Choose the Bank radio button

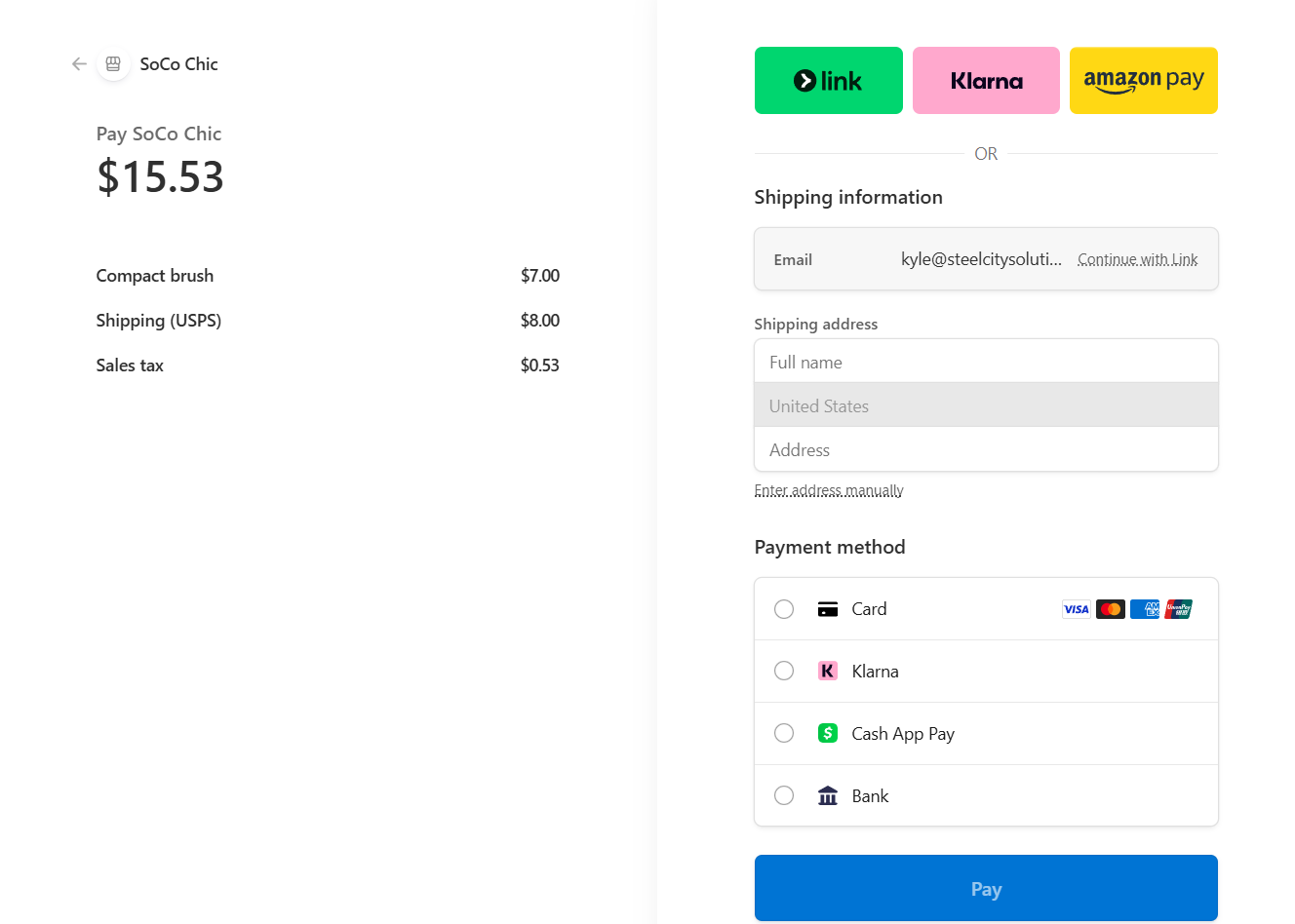point(784,795)
